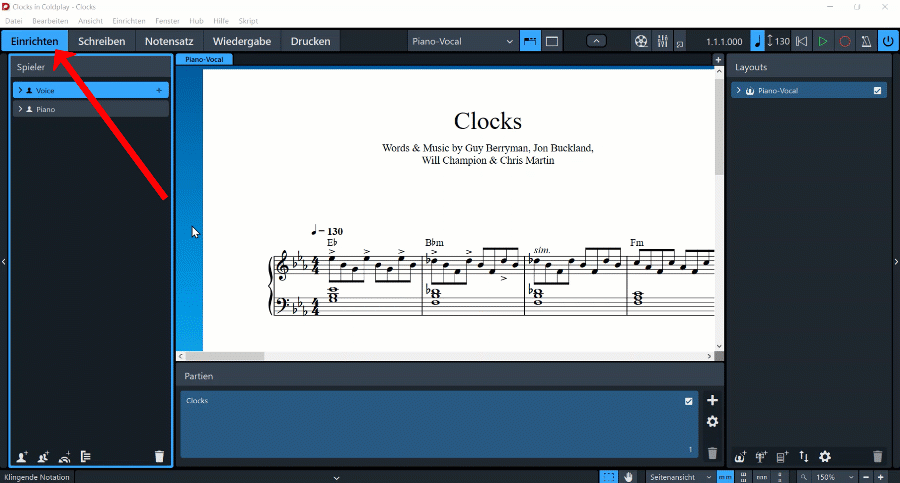Choose the single pages vertical arrangement
Image resolution: width=900 pixels, height=483 pixels.
tap(779, 477)
